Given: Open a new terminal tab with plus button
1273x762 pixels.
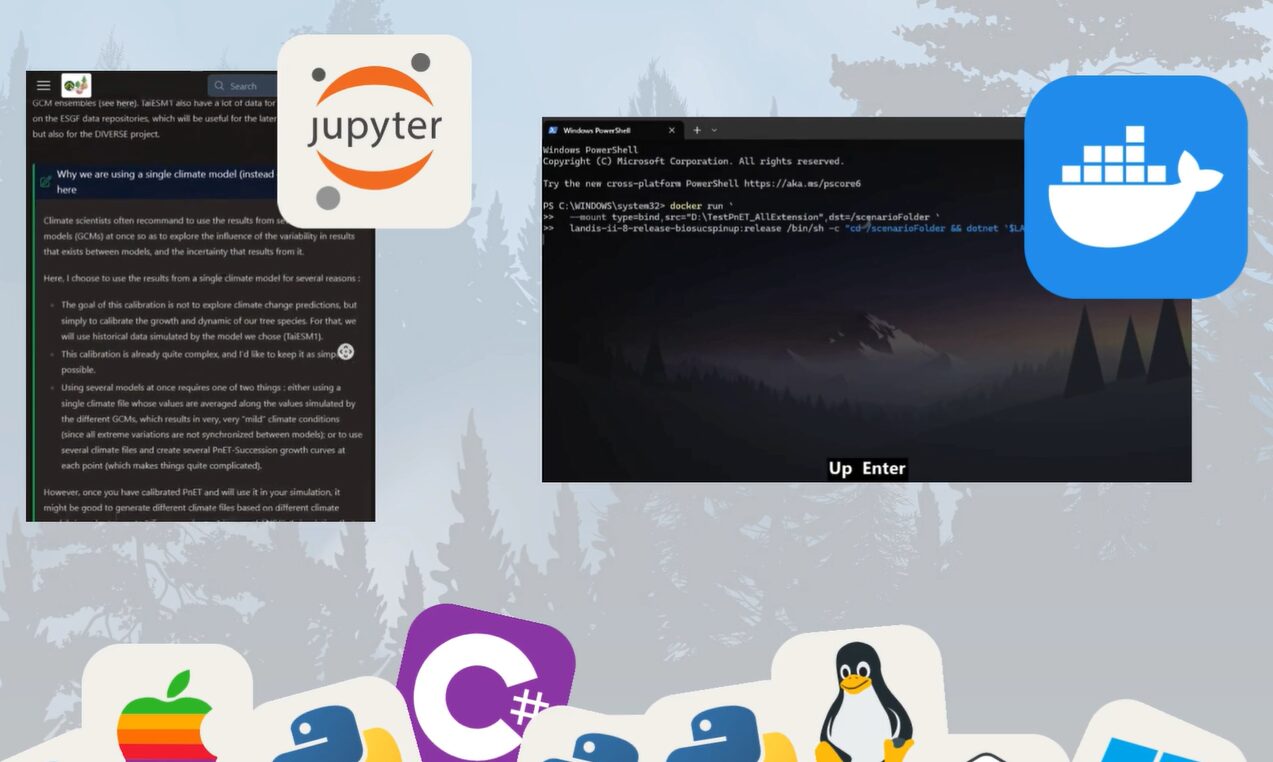Looking at the screenshot, I should coord(697,130).
